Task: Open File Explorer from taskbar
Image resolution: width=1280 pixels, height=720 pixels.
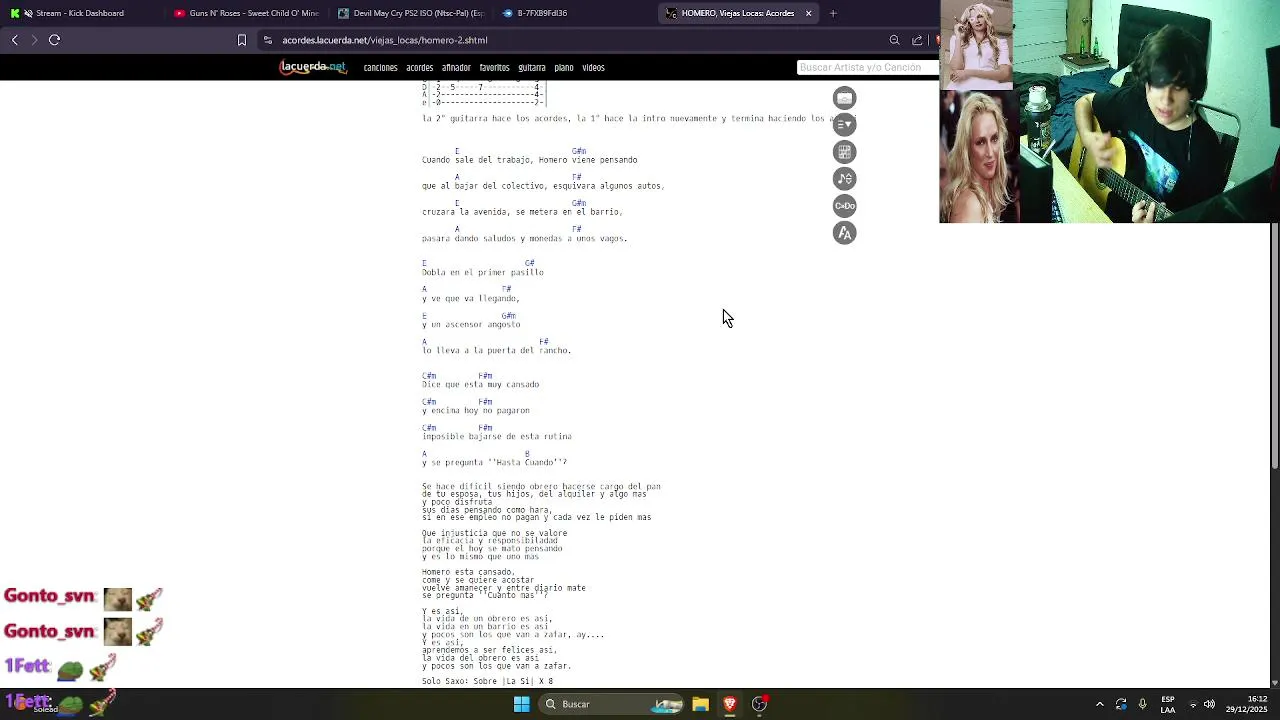Action: coord(700,704)
